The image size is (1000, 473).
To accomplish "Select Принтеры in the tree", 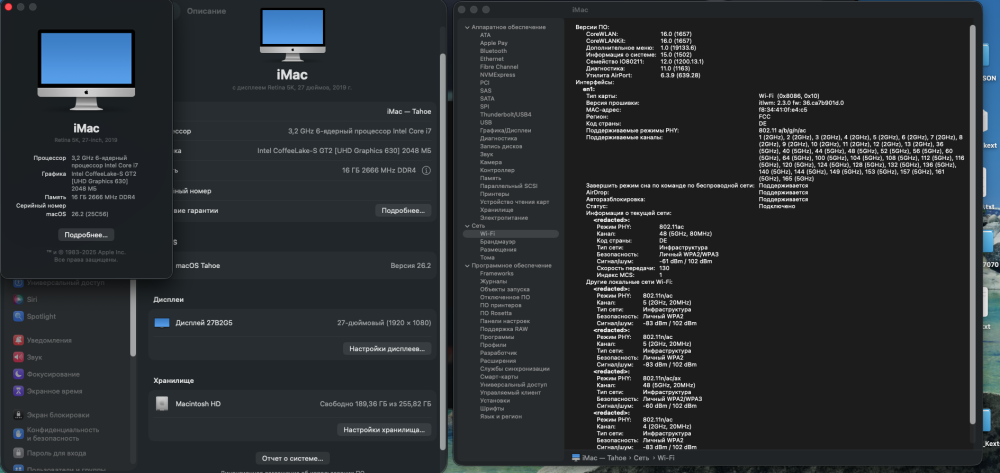I will coord(494,194).
